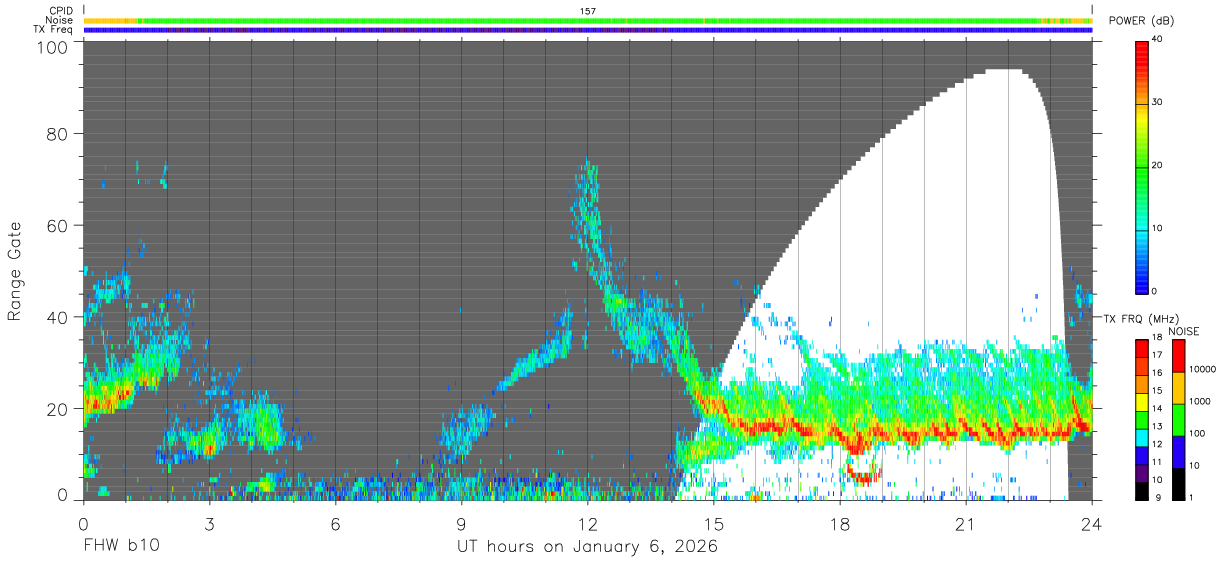1228x567 pixels.
Task: Click the y-axis tick label '60'
Action: [x=58, y=225]
